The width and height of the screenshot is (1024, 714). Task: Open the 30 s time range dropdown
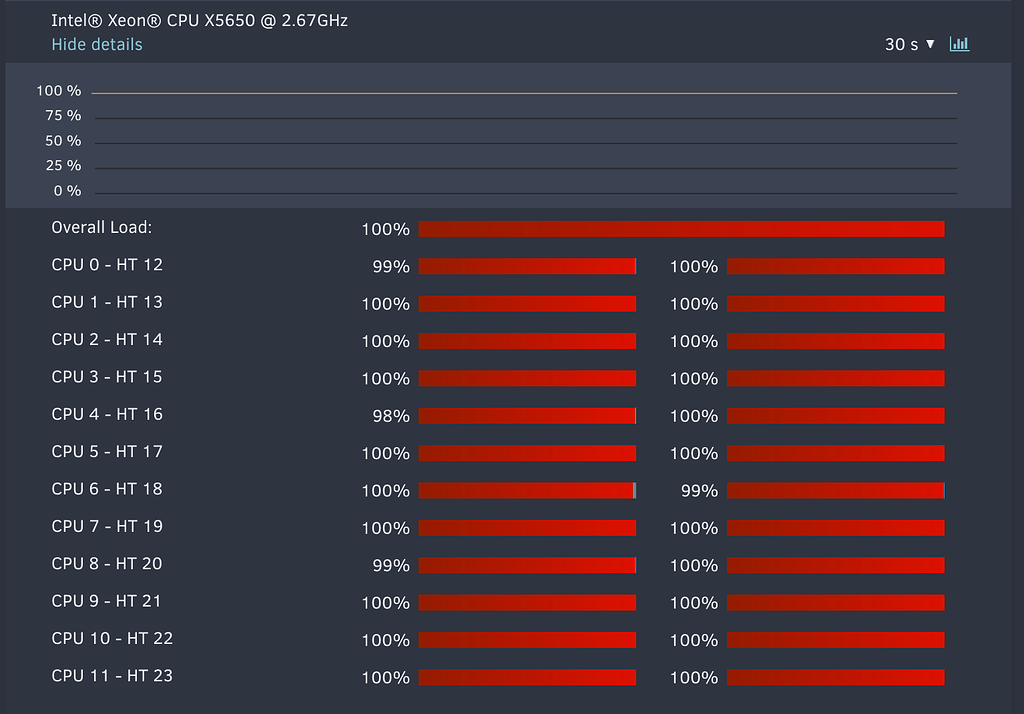pyautogui.click(x=910, y=44)
